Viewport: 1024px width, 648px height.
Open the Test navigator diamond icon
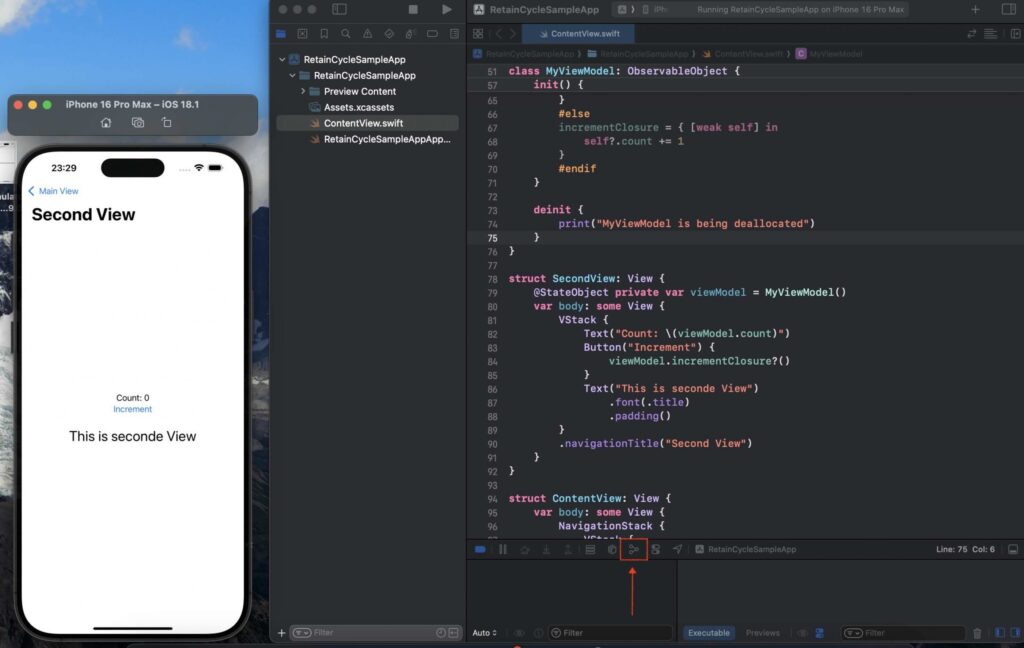tap(389, 34)
